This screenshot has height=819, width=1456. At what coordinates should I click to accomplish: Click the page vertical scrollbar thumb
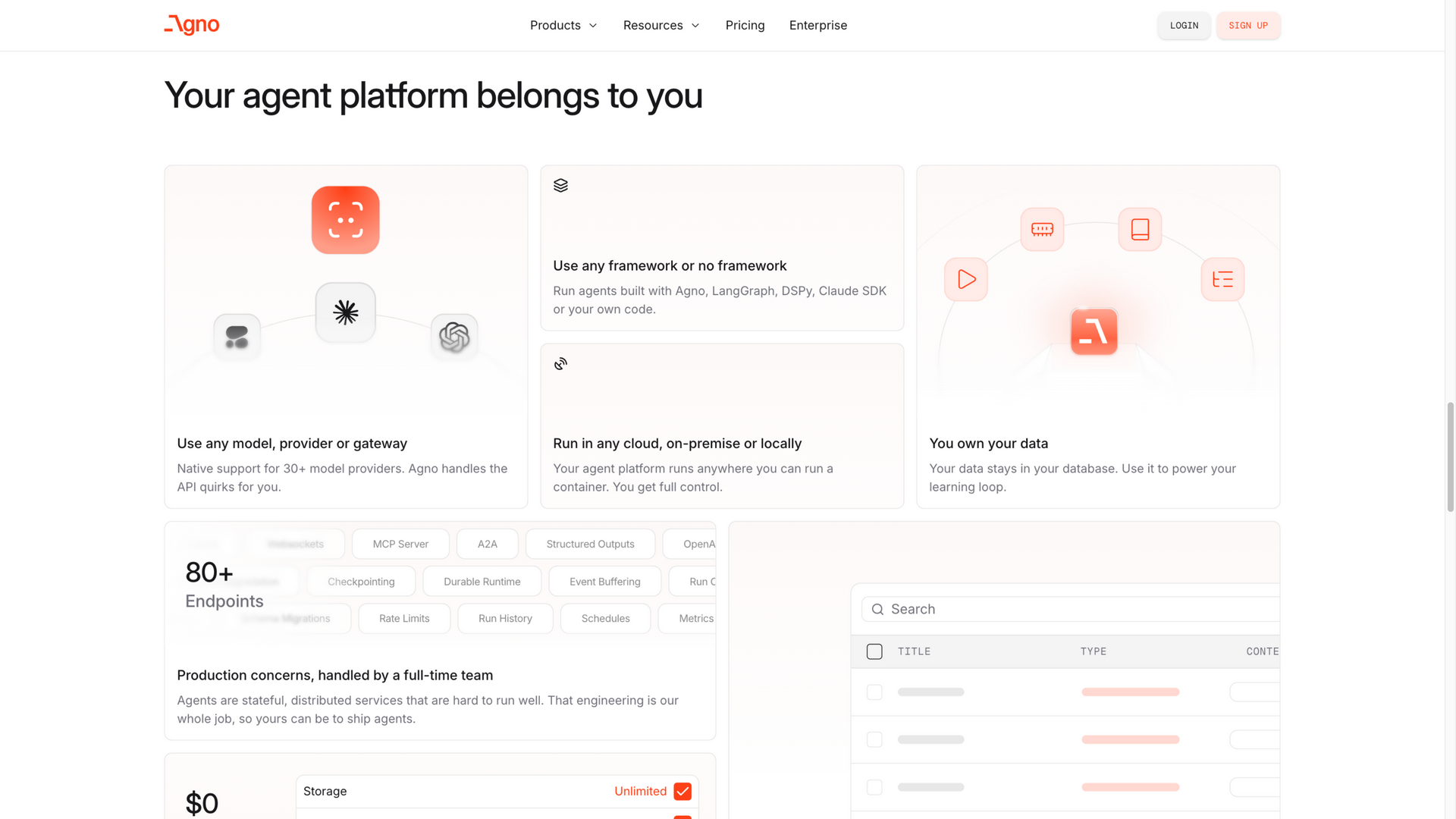(x=1451, y=457)
